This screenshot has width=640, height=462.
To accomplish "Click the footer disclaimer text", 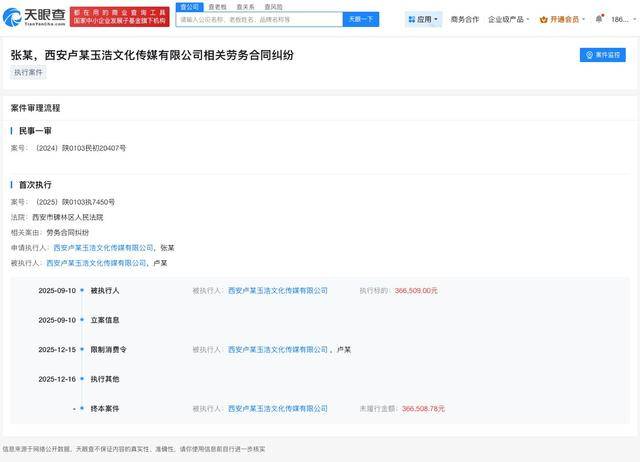I will tap(134, 449).
